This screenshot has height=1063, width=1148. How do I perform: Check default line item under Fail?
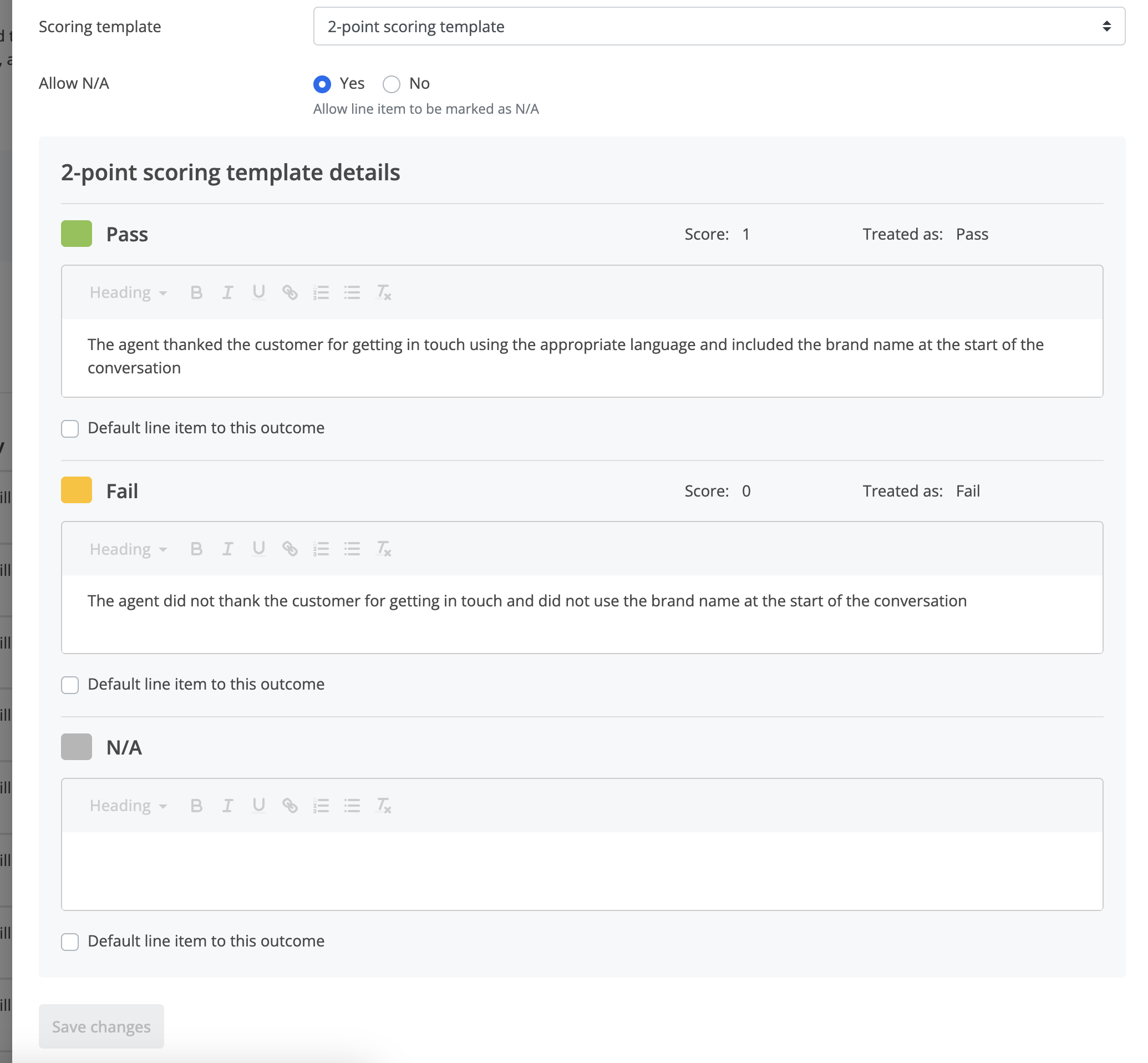[70, 685]
